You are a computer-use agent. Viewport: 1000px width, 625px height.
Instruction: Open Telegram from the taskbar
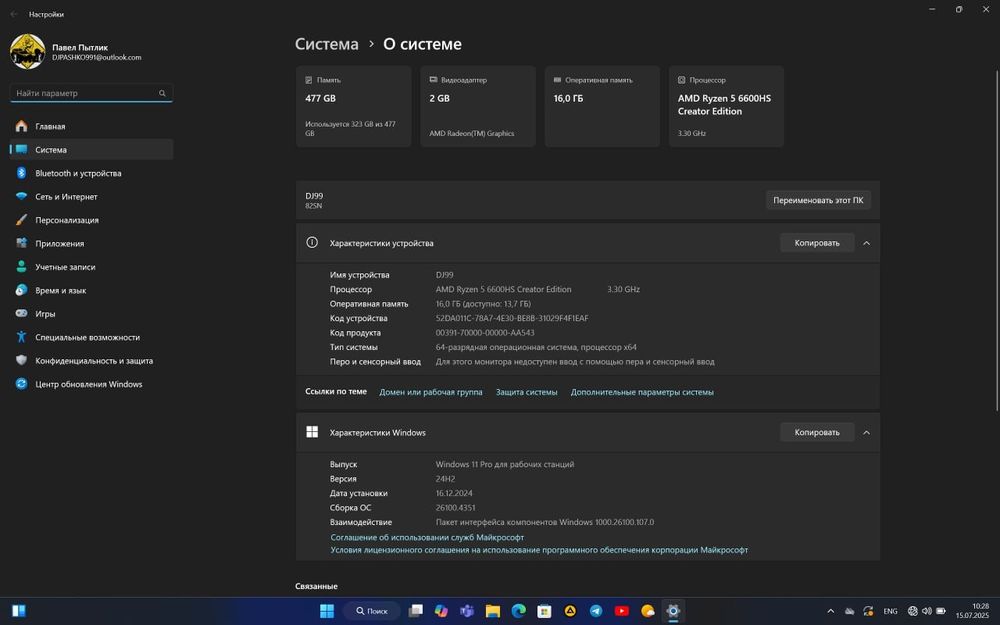(x=596, y=611)
